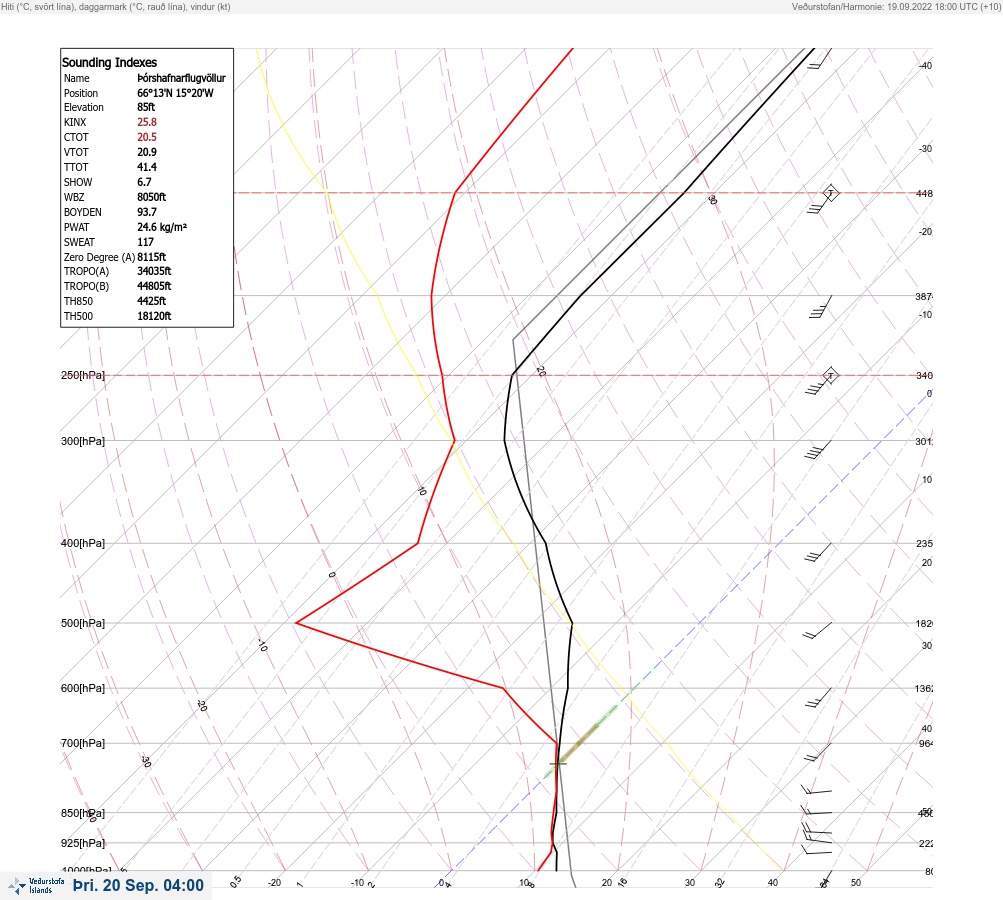Click the "400[hPa]" pressure label
Viewport: 1003px width, 900px height.
[83, 543]
